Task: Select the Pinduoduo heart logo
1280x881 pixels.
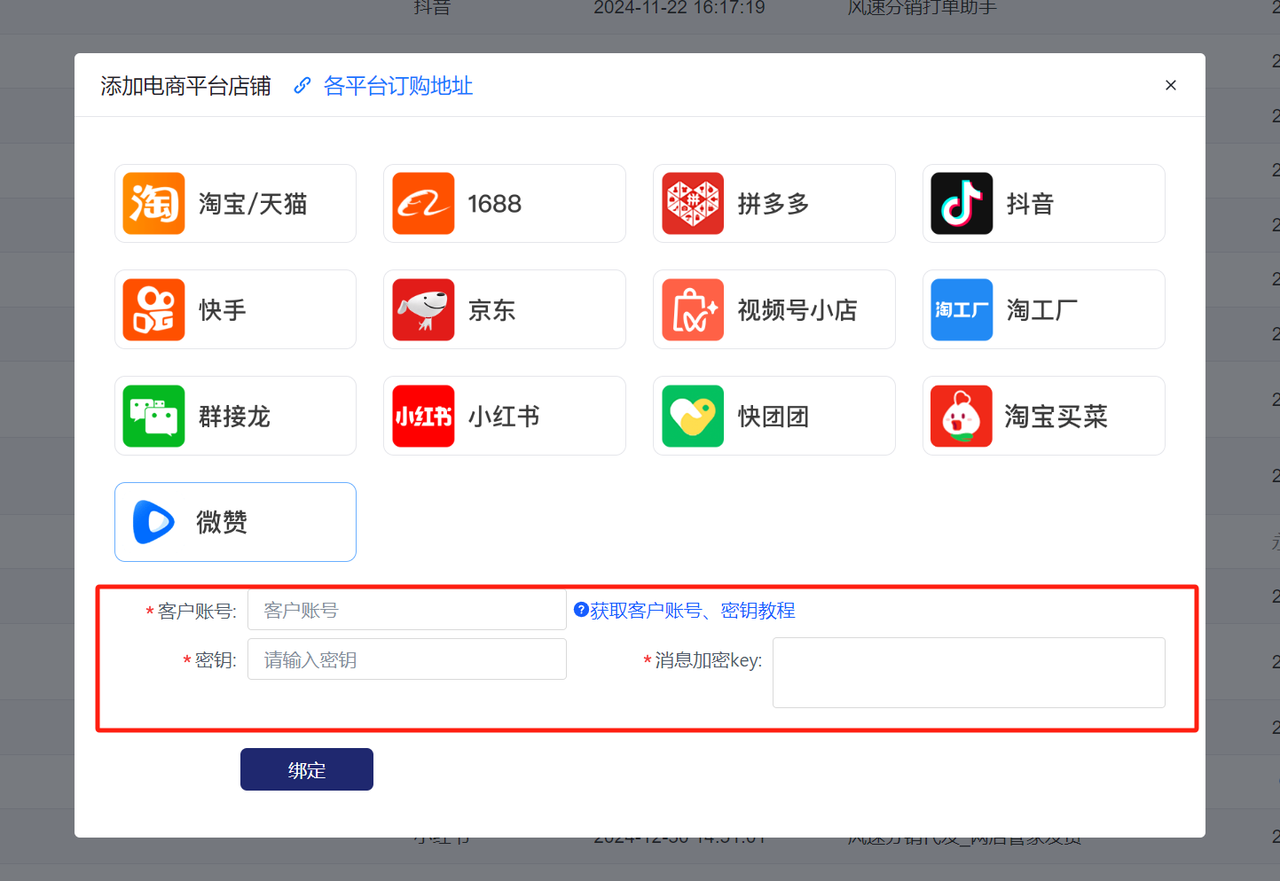Action: (x=693, y=204)
